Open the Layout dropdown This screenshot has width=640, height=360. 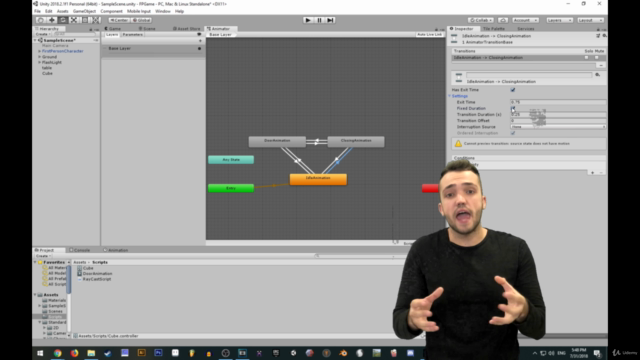click(x=590, y=20)
